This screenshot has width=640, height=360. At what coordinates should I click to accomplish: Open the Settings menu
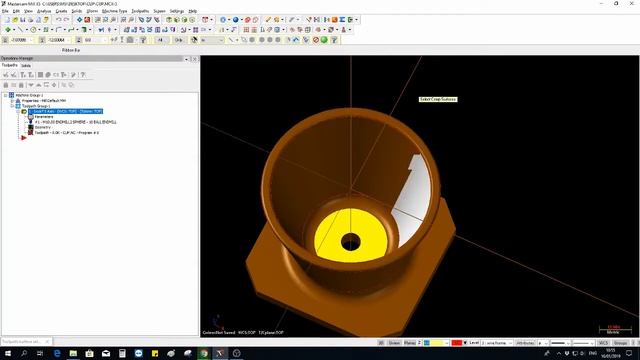pos(177,11)
